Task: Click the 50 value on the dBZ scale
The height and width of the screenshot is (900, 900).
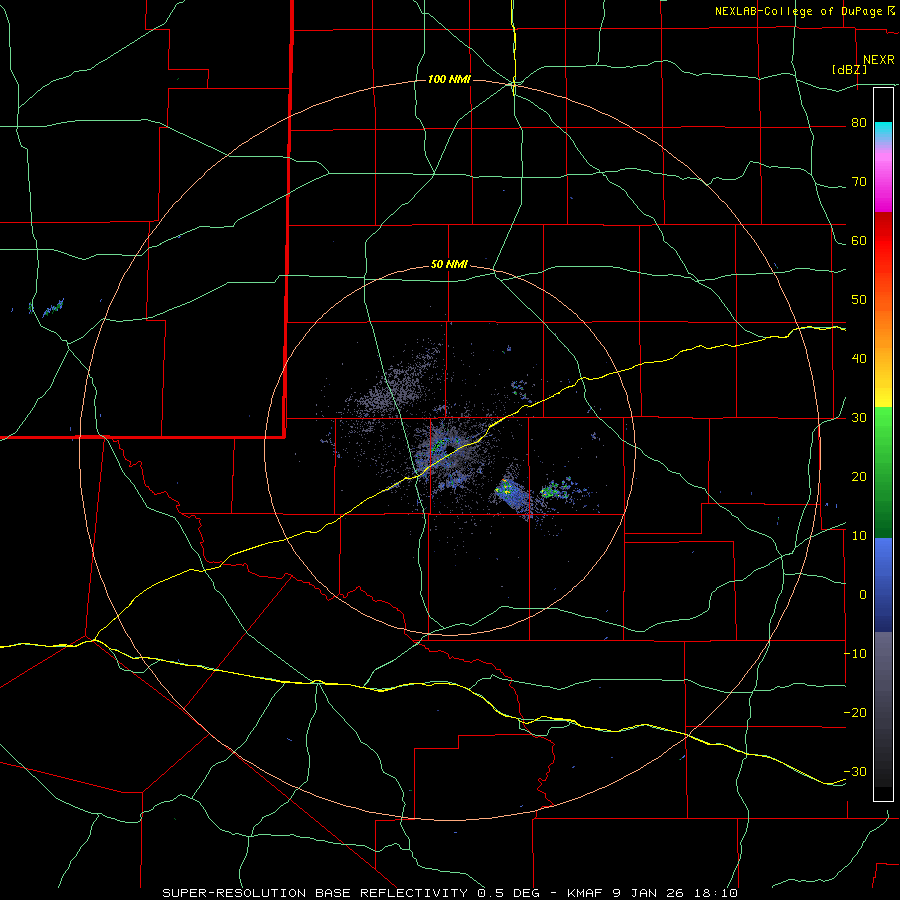Action: [859, 300]
